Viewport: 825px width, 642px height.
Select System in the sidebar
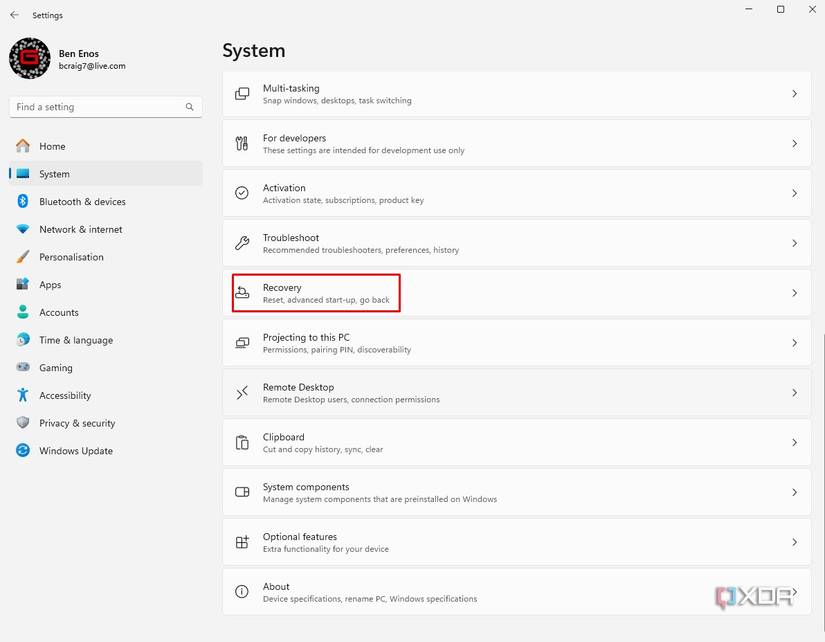click(x=105, y=174)
